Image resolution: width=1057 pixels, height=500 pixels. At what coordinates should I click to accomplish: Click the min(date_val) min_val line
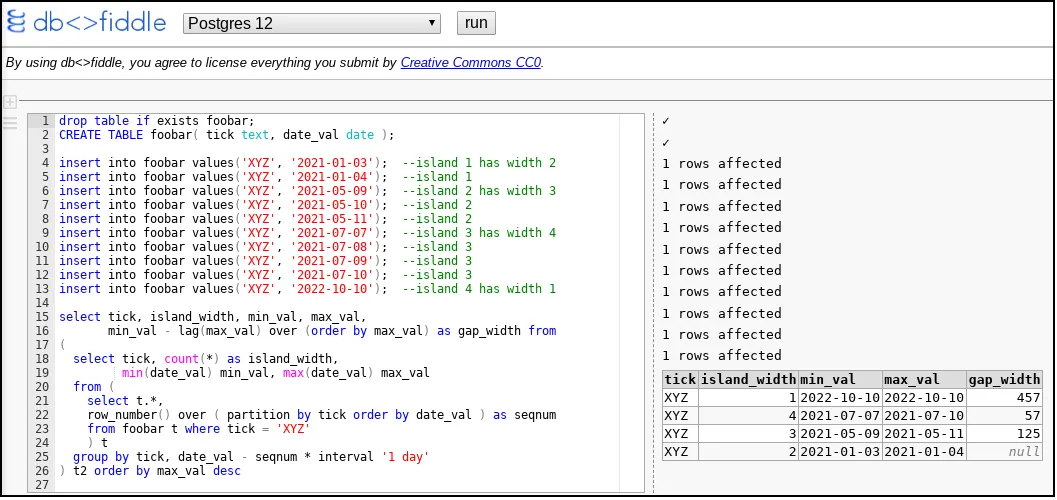click(276, 373)
